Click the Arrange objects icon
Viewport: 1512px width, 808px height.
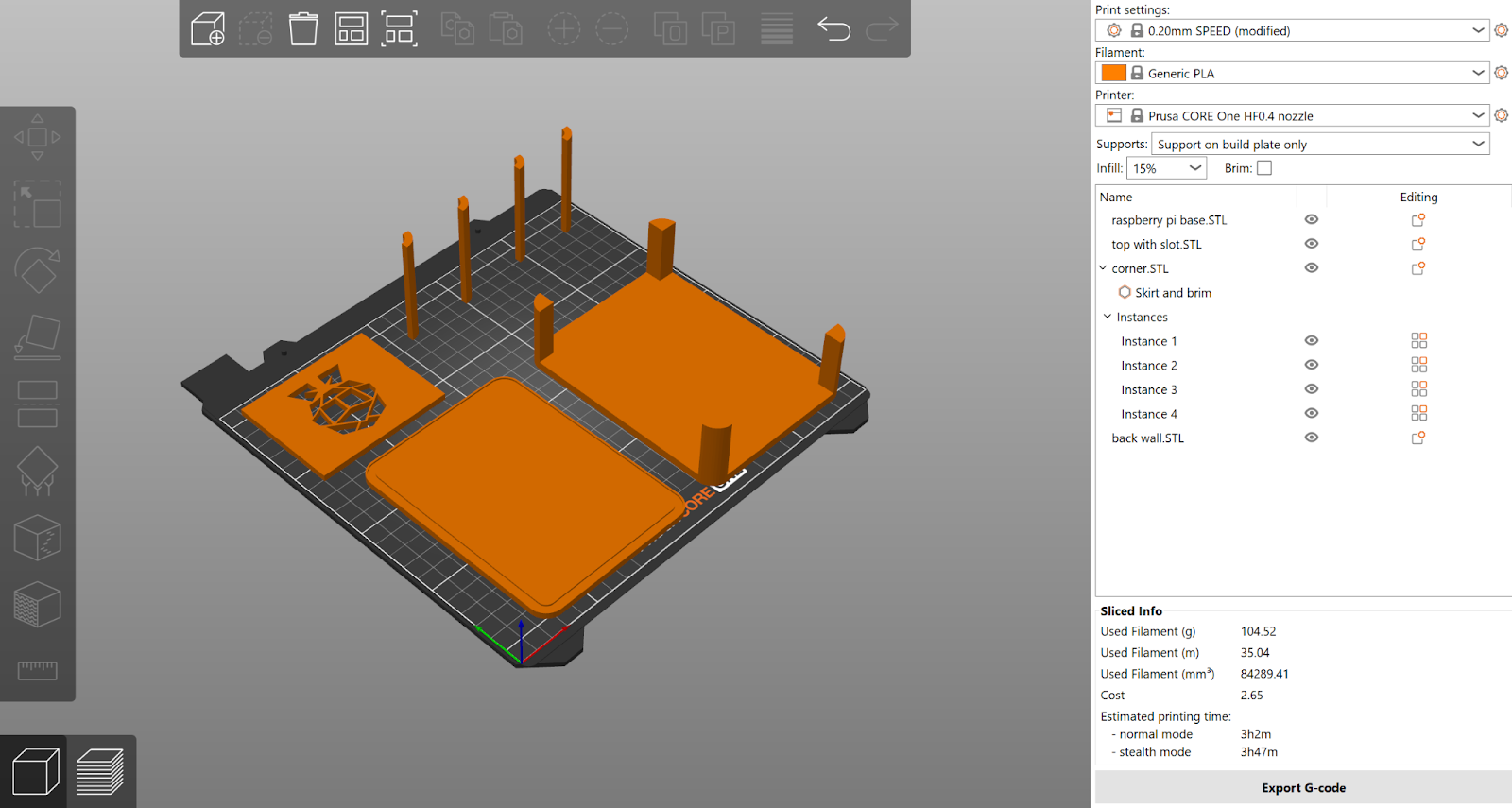click(x=351, y=29)
